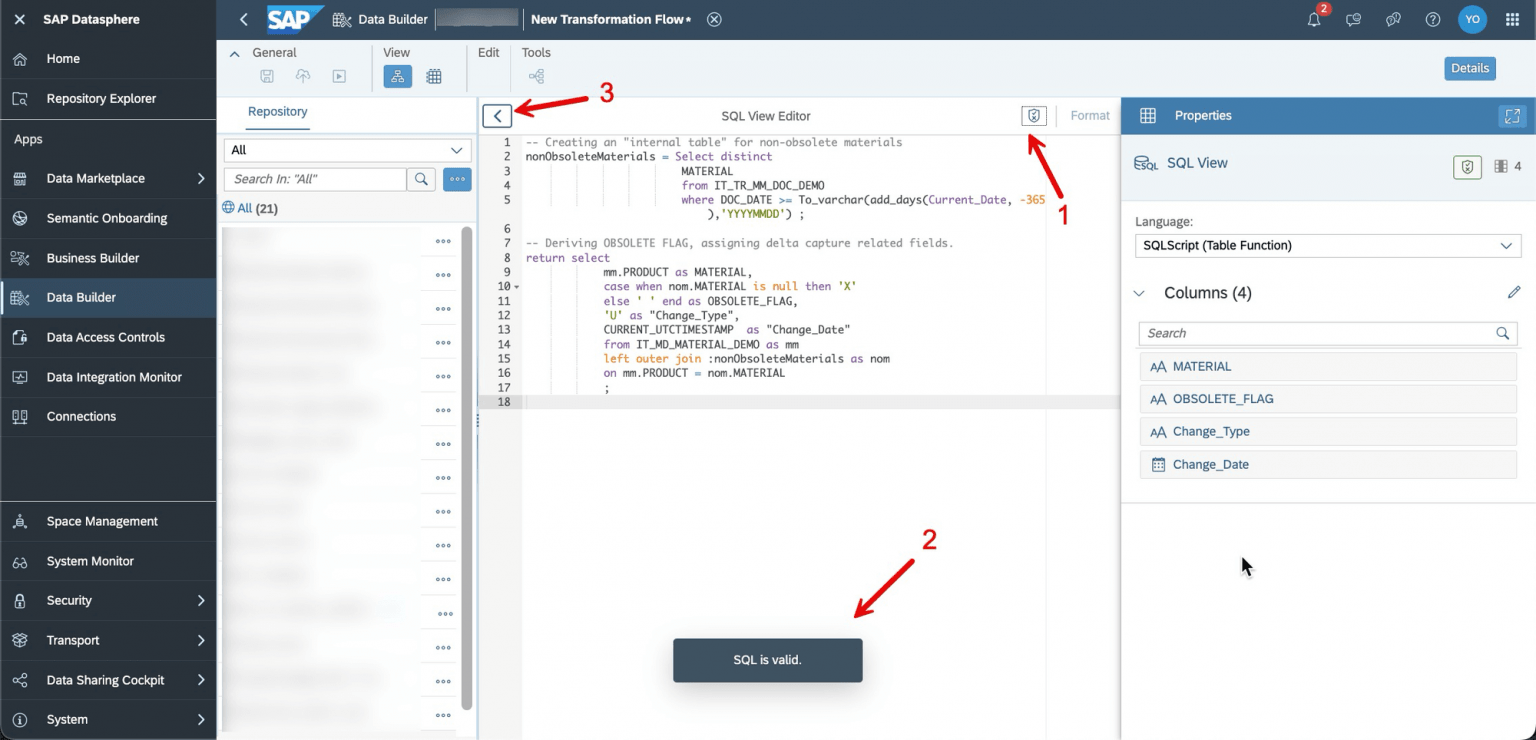Collapse the SAP Datasphere navigation with X
1536x740 pixels.
(20, 19)
